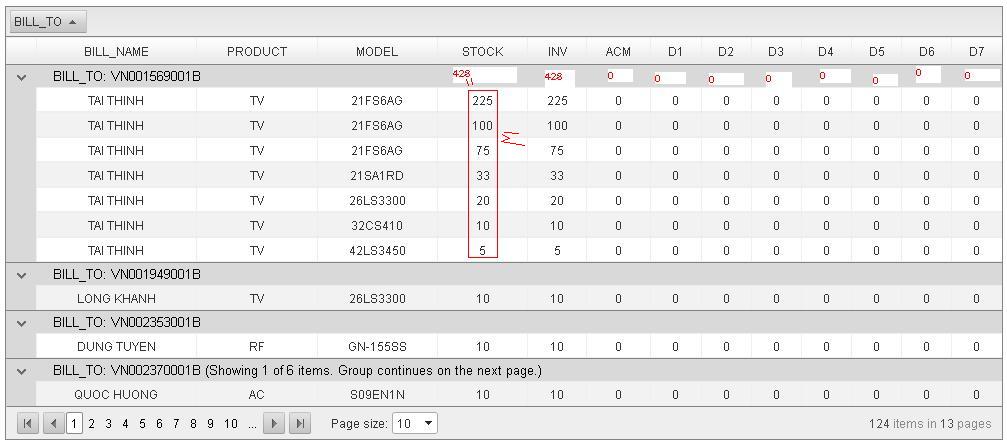Collapse group BILL_TO: VN001949001B
This screenshot has width=1007, height=443.
tap(22, 275)
